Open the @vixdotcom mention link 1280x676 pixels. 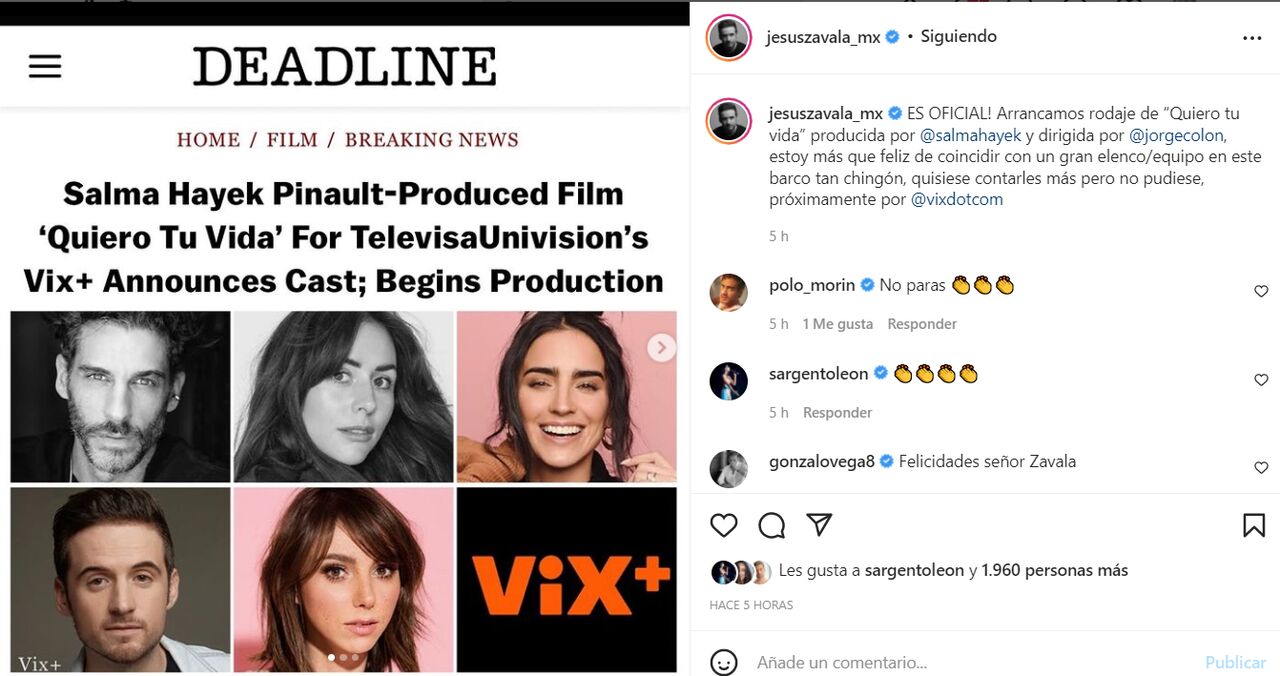pyautogui.click(x=956, y=199)
